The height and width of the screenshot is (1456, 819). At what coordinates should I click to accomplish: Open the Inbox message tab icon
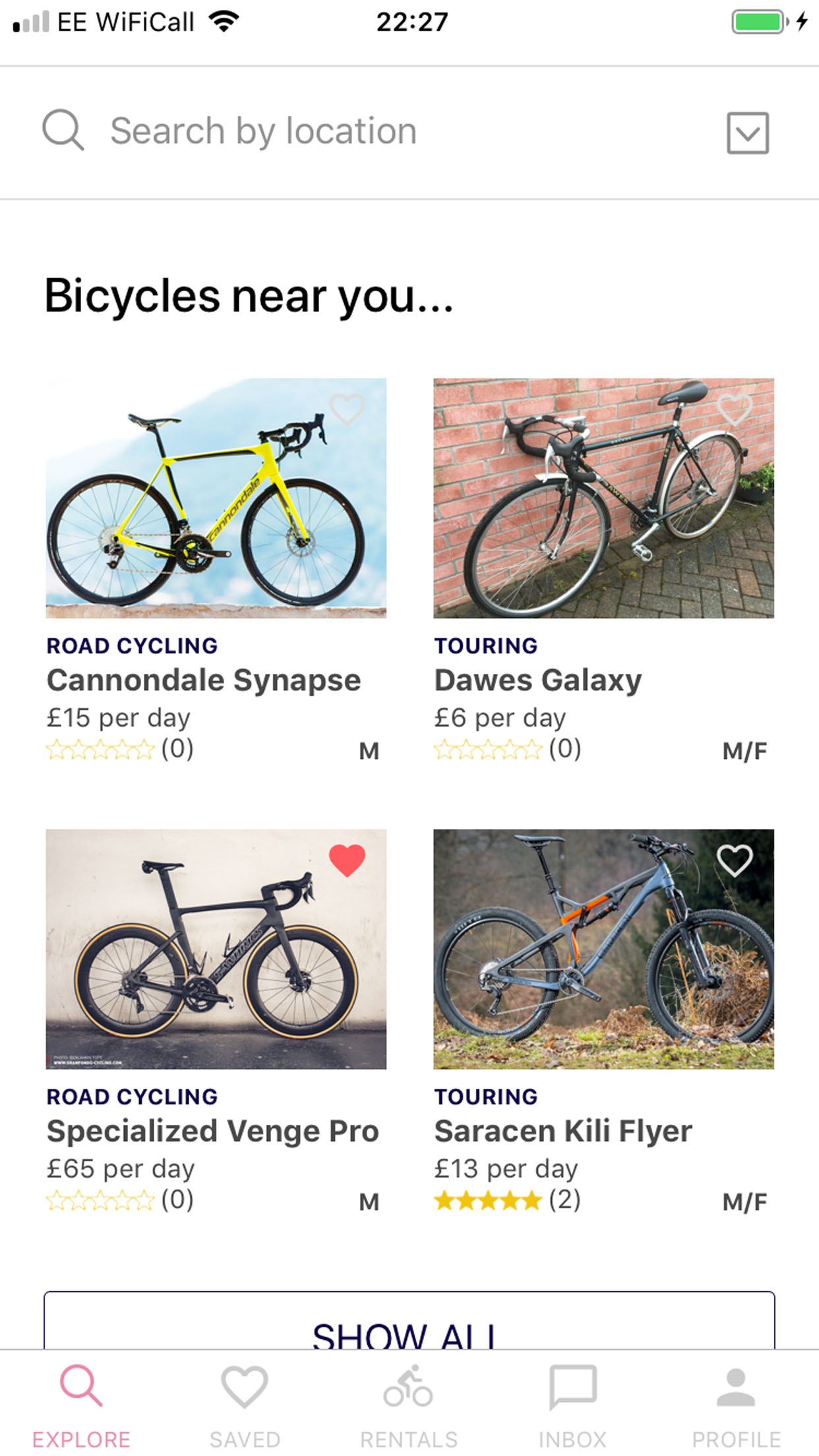coord(572,1386)
